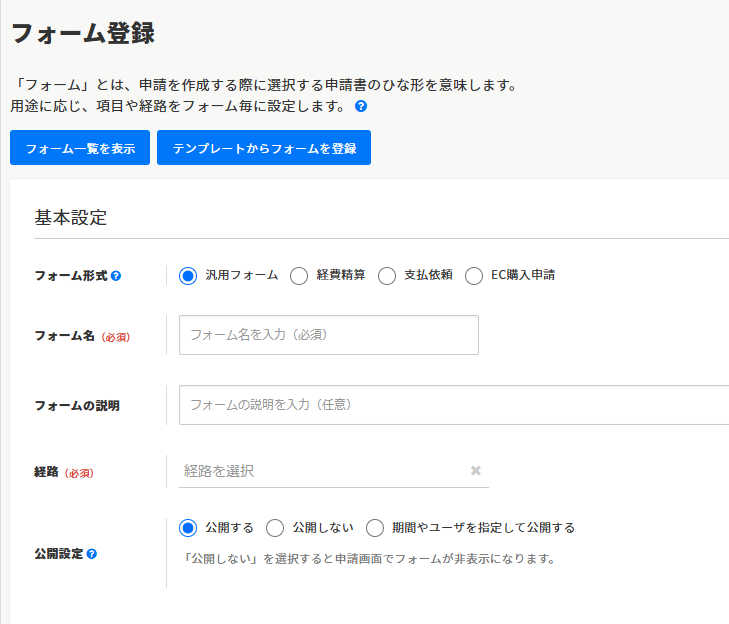Focus the フォーム名を入力 text field
Viewport: 729px width, 624px height.
point(328,335)
